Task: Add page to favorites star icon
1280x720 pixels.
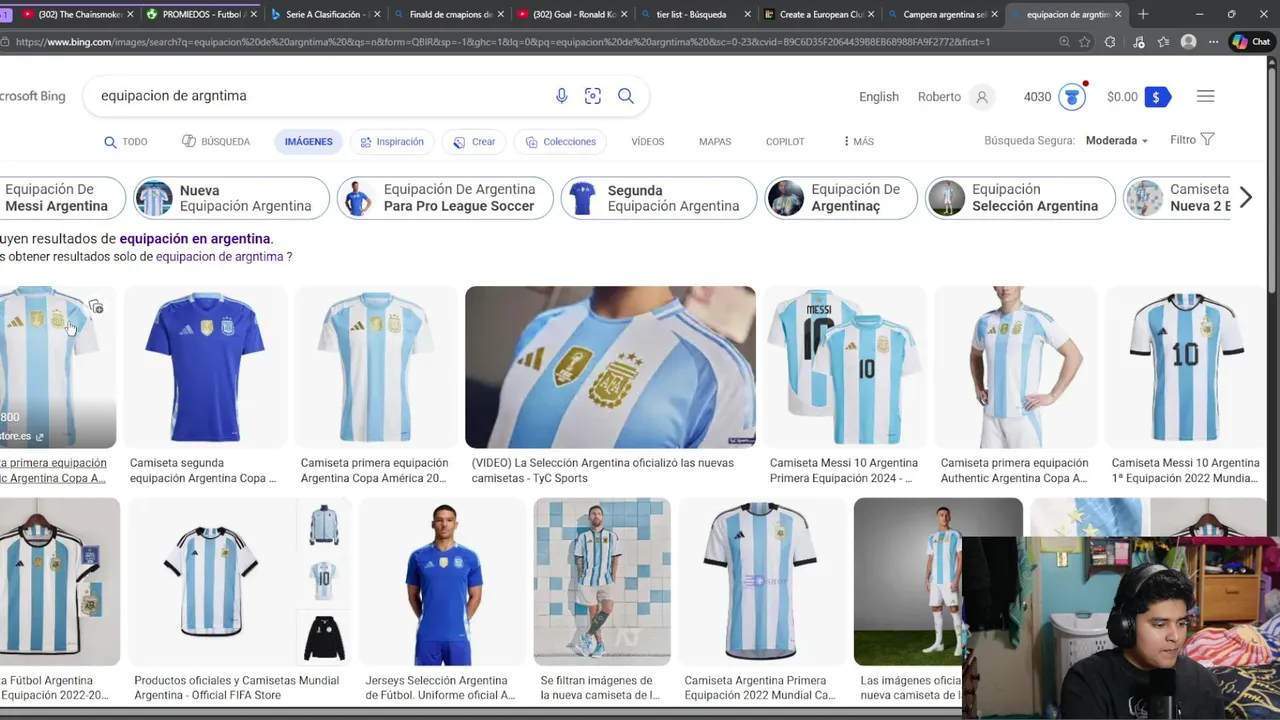Action: coord(1086,42)
